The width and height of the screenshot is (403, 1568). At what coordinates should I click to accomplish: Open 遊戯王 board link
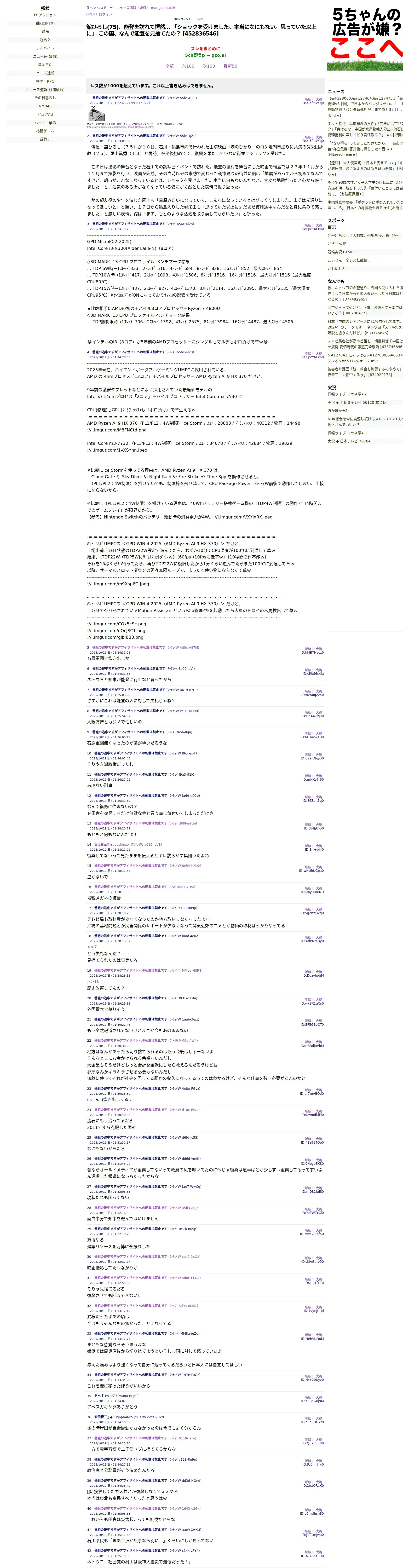[x=45, y=139]
